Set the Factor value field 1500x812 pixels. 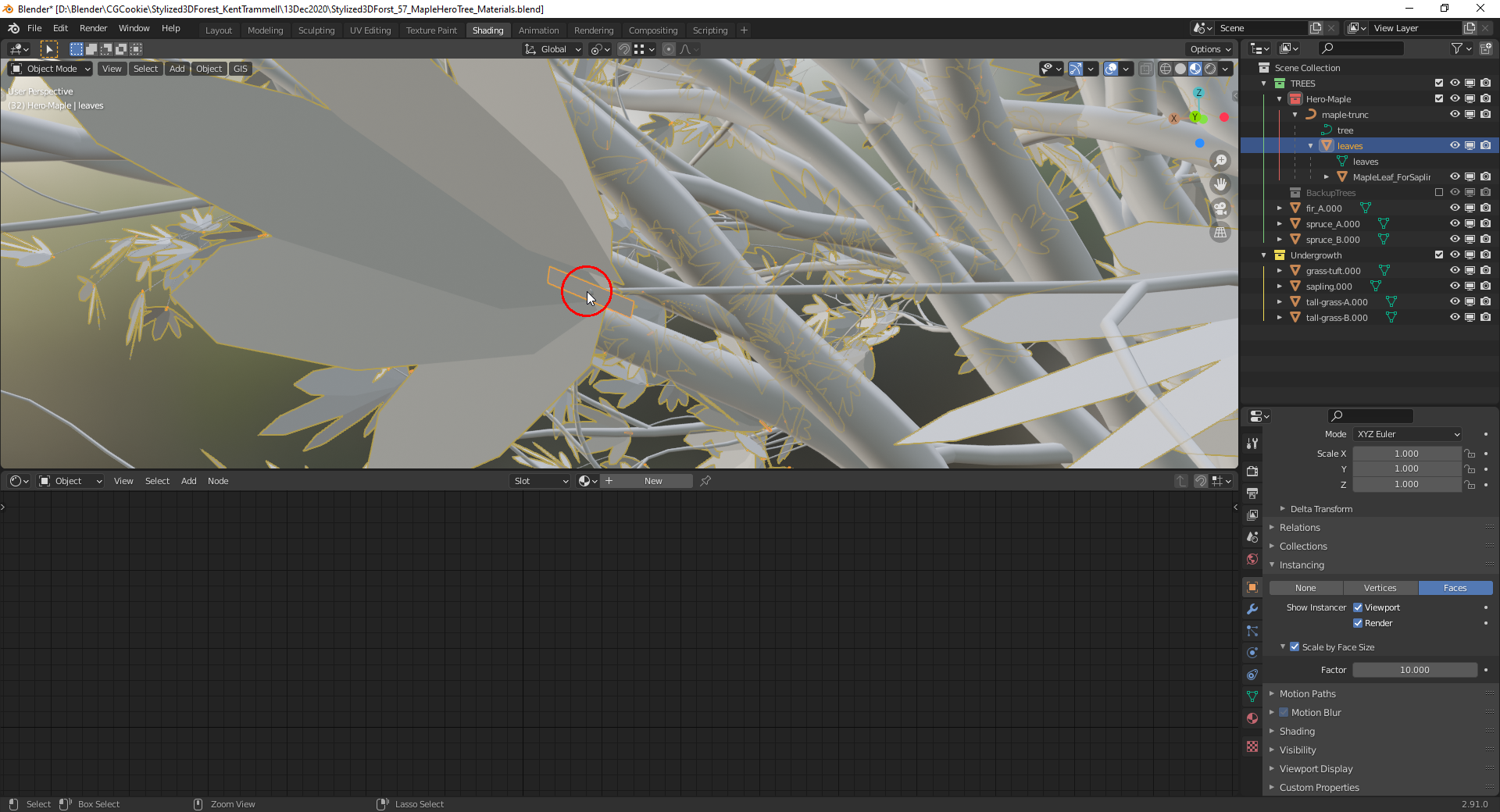(1414, 669)
